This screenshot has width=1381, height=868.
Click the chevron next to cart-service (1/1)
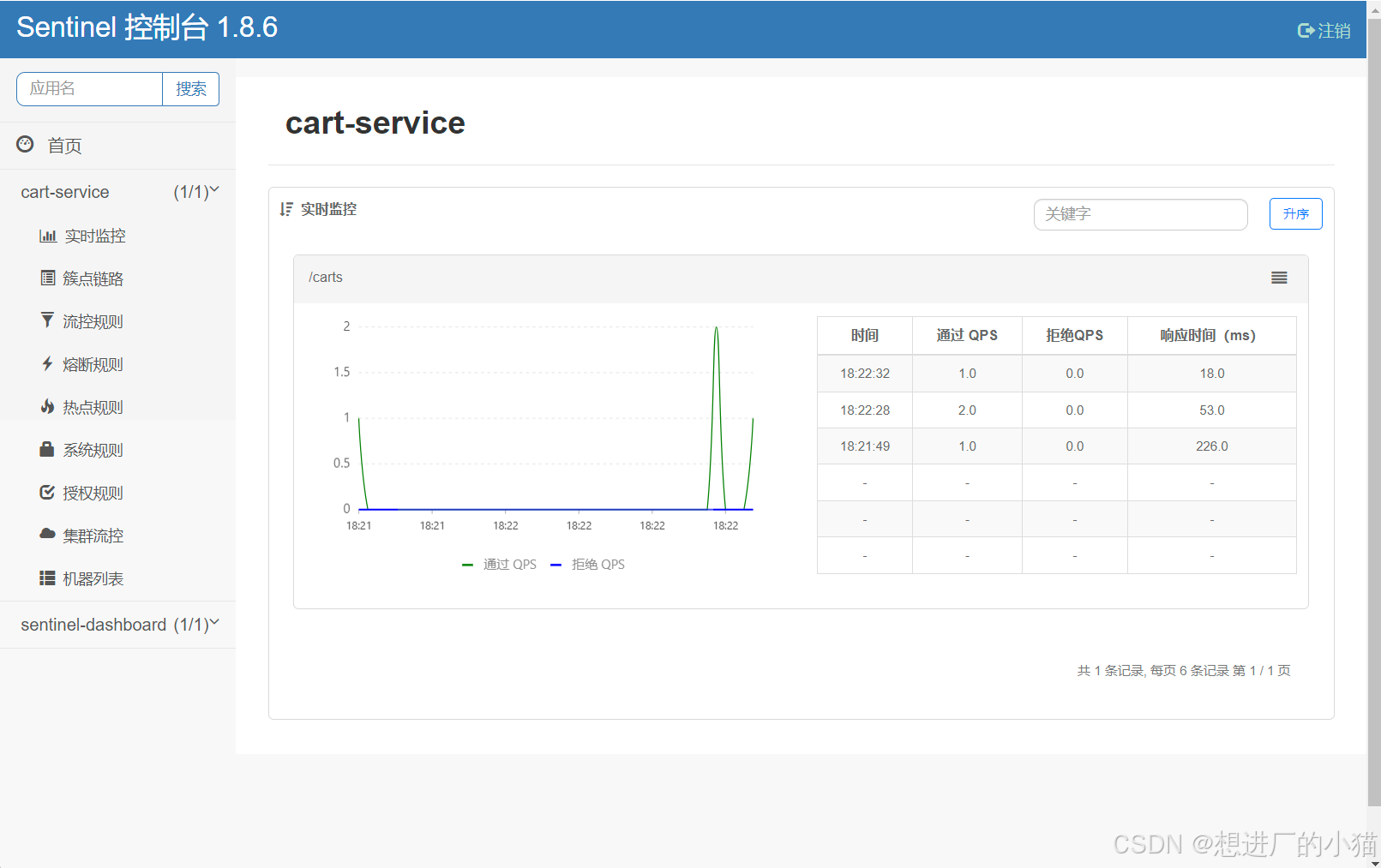pos(214,189)
